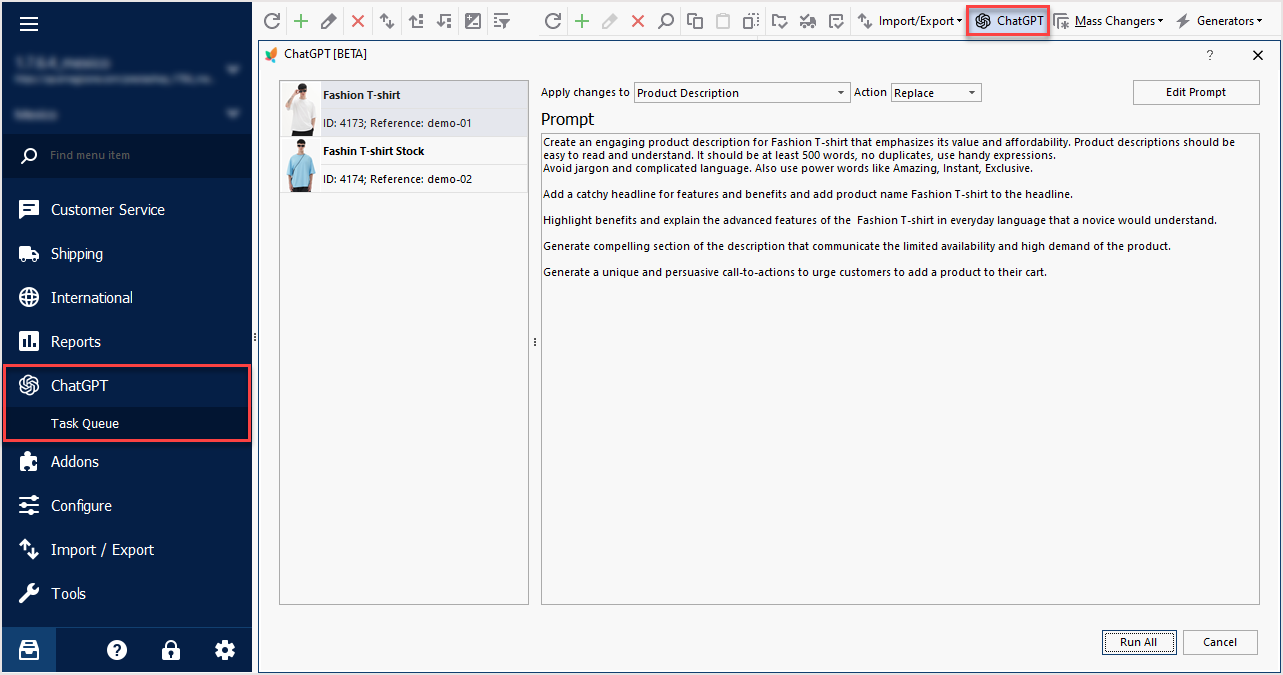Expand the second blurred selector chevron in the sidebar
This screenshot has height=675, width=1283.
point(233,114)
